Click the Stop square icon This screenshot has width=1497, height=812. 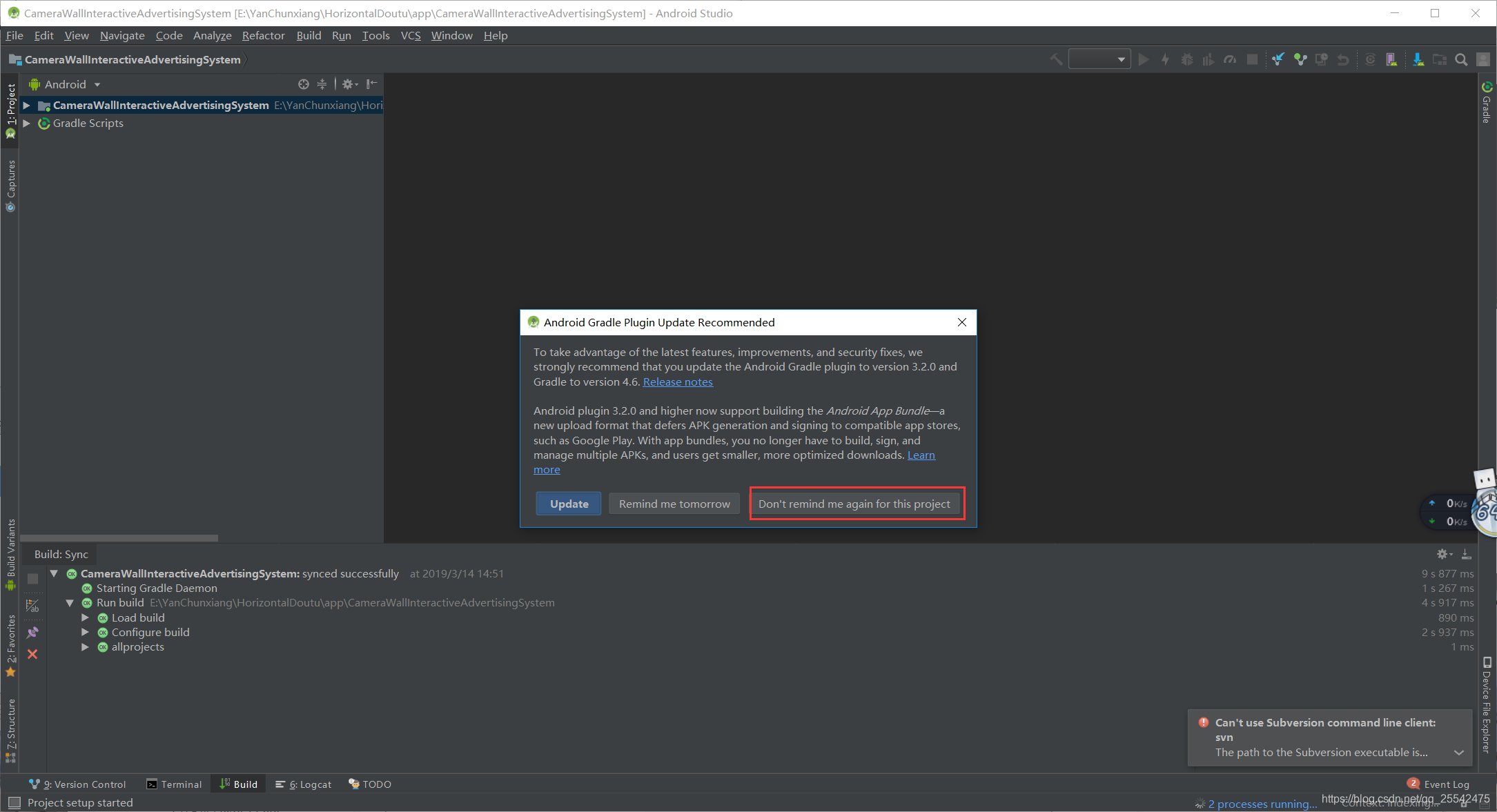click(1252, 59)
